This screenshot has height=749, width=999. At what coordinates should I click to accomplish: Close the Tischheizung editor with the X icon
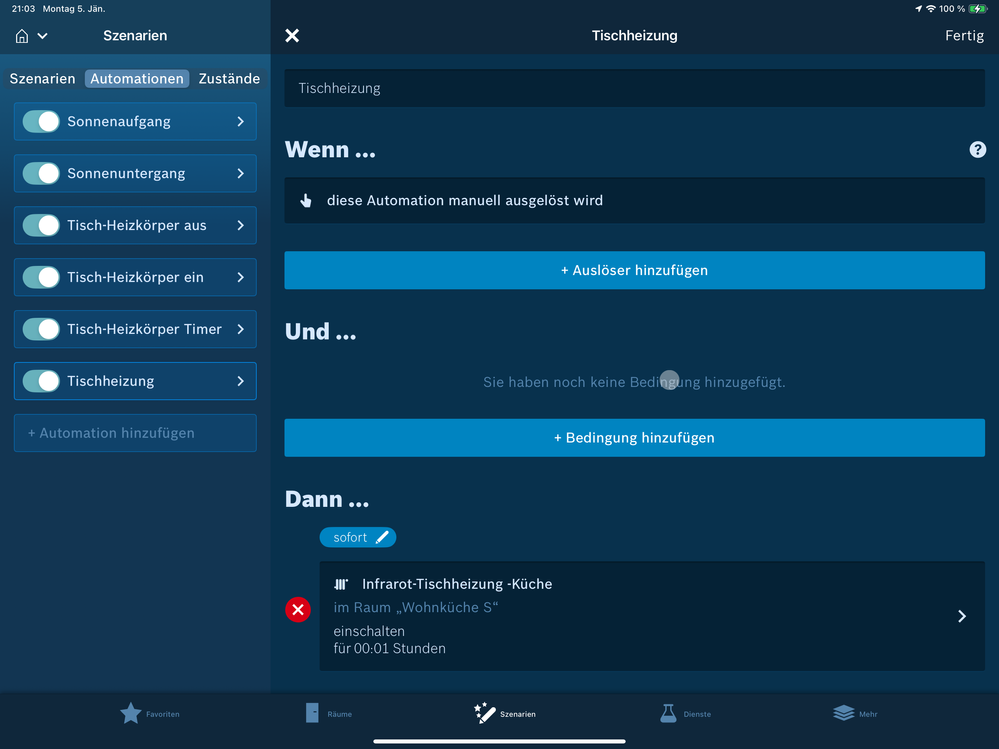point(292,36)
